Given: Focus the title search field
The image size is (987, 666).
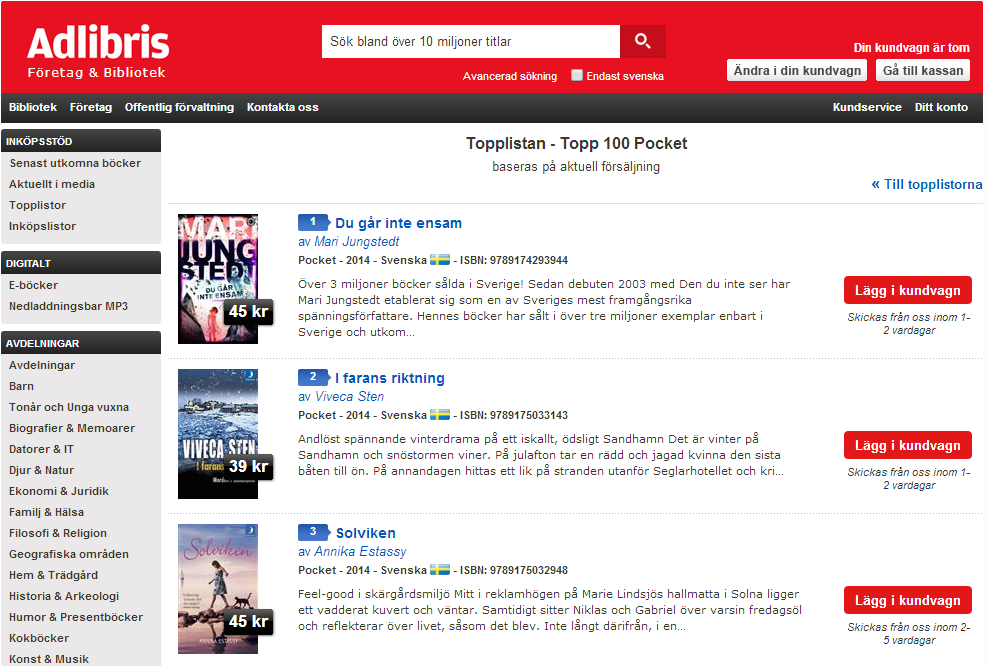Looking at the screenshot, I should [x=471, y=42].
